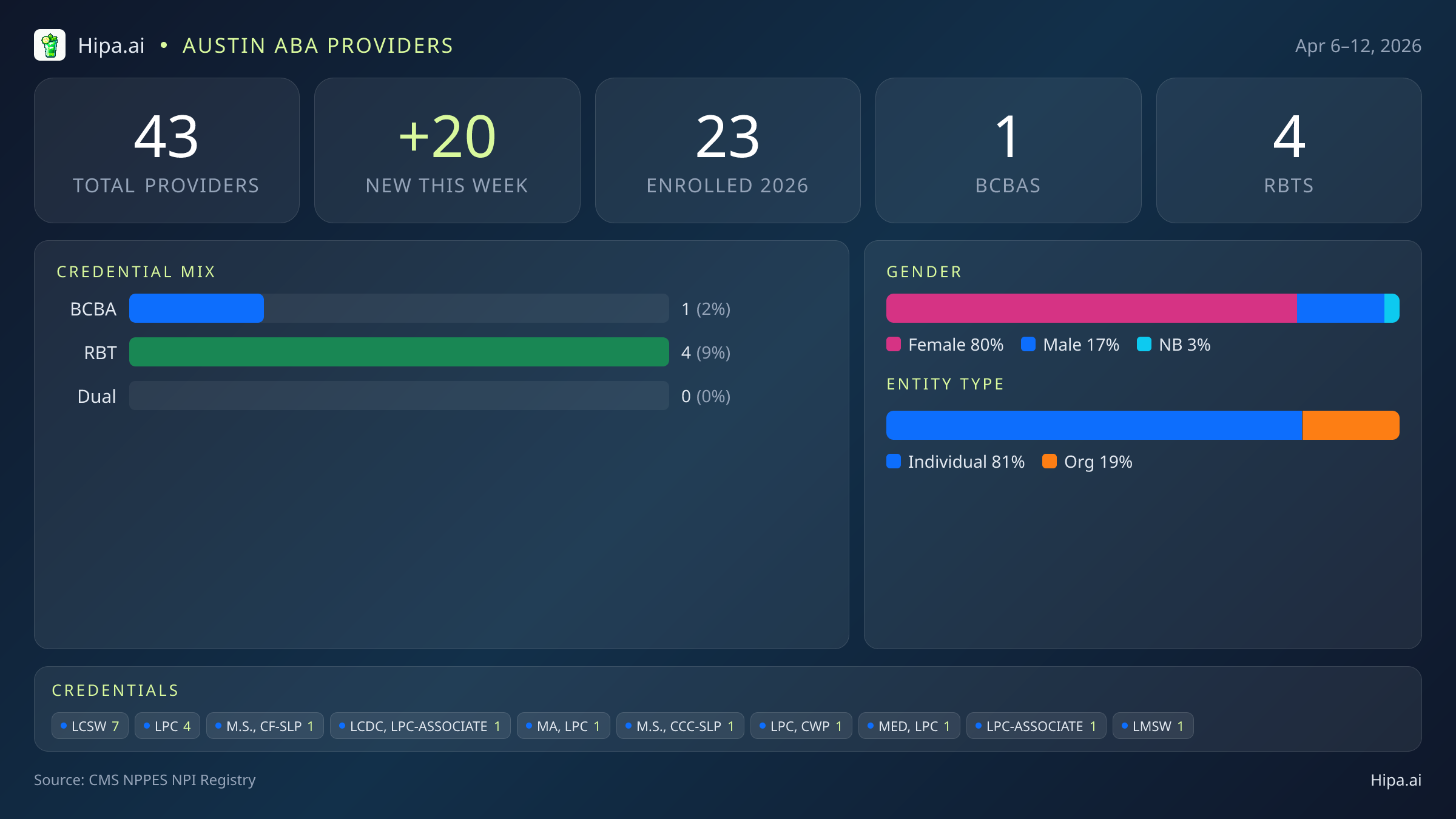Viewport: 1456px width, 819px height.
Task: Click the Male blue legend swatch
Action: click(x=1028, y=345)
